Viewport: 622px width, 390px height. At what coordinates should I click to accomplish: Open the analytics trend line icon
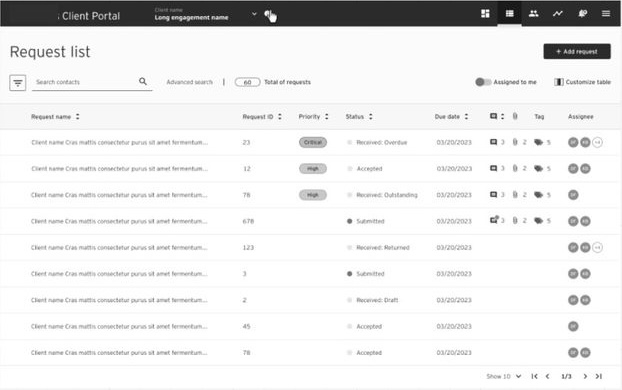[558, 13]
